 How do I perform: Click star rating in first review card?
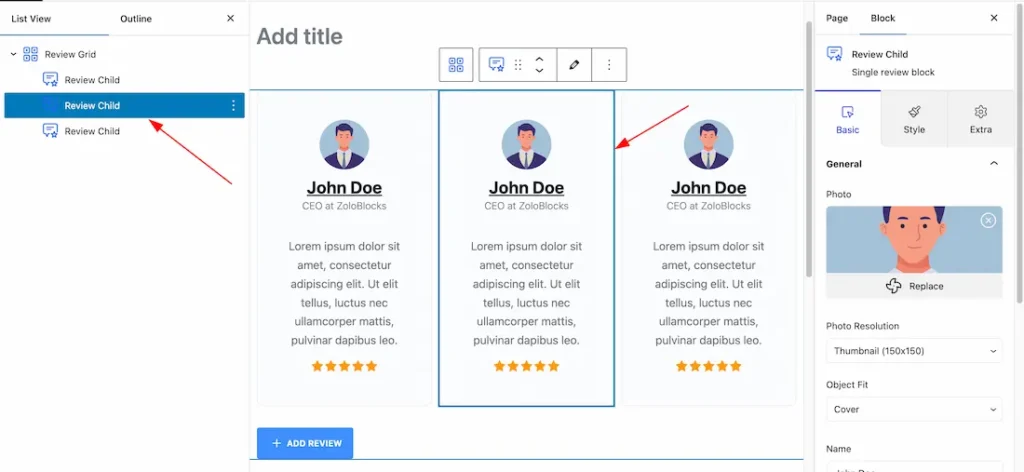click(344, 366)
